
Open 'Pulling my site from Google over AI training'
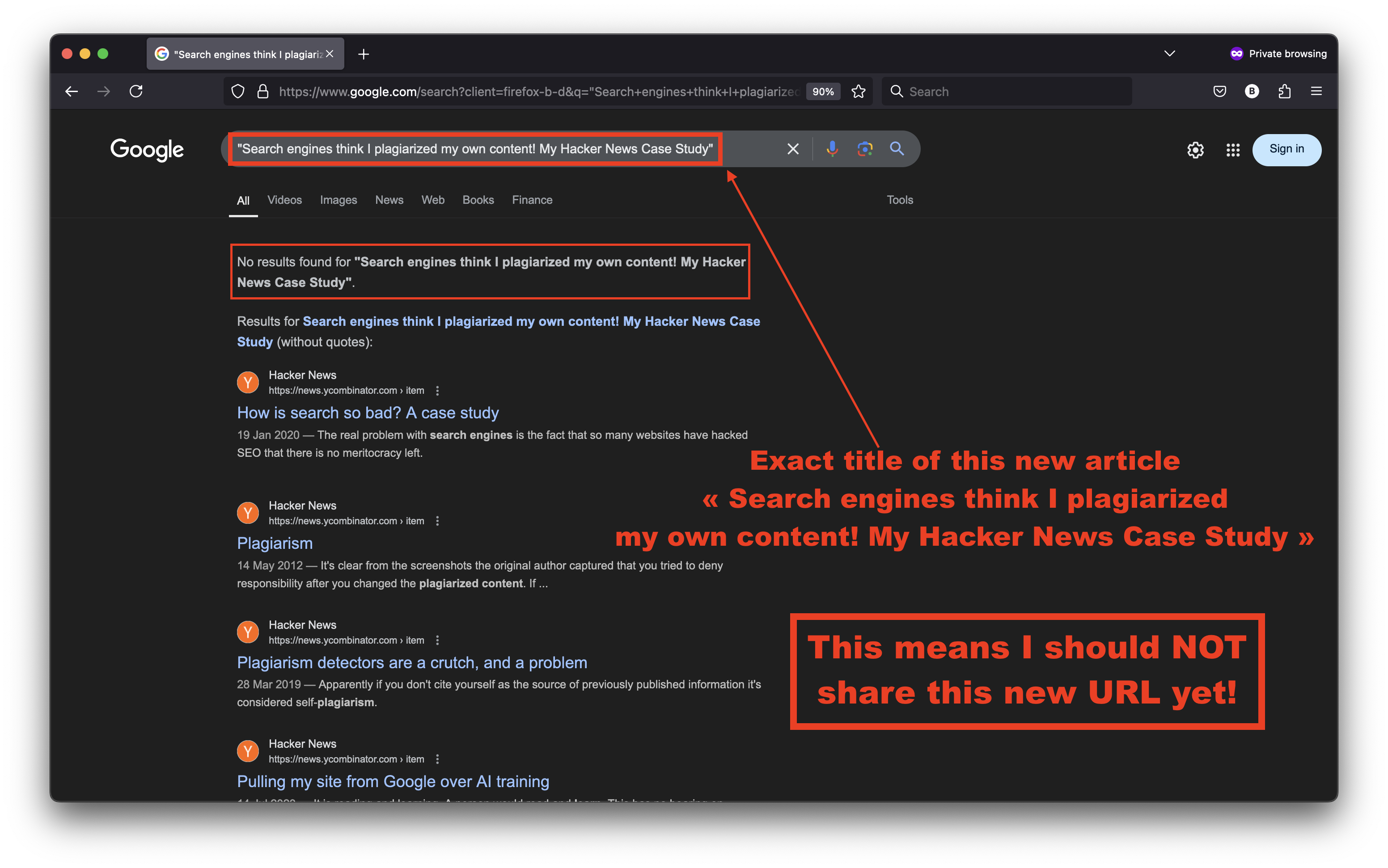pyautogui.click(x=394, y=781)
